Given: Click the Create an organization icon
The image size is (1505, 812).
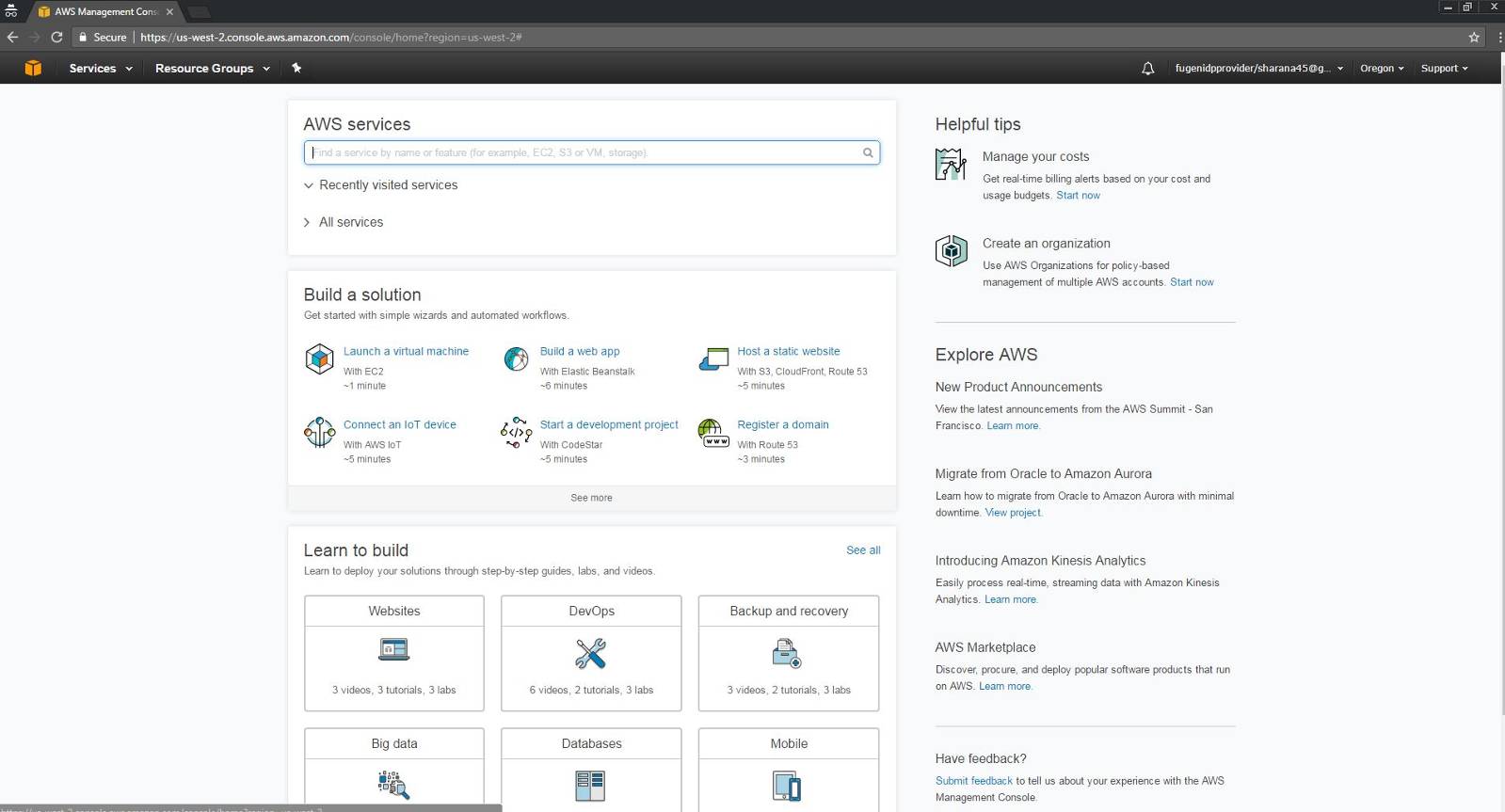Looking at the screenshot, I should (x=951, y=251).
